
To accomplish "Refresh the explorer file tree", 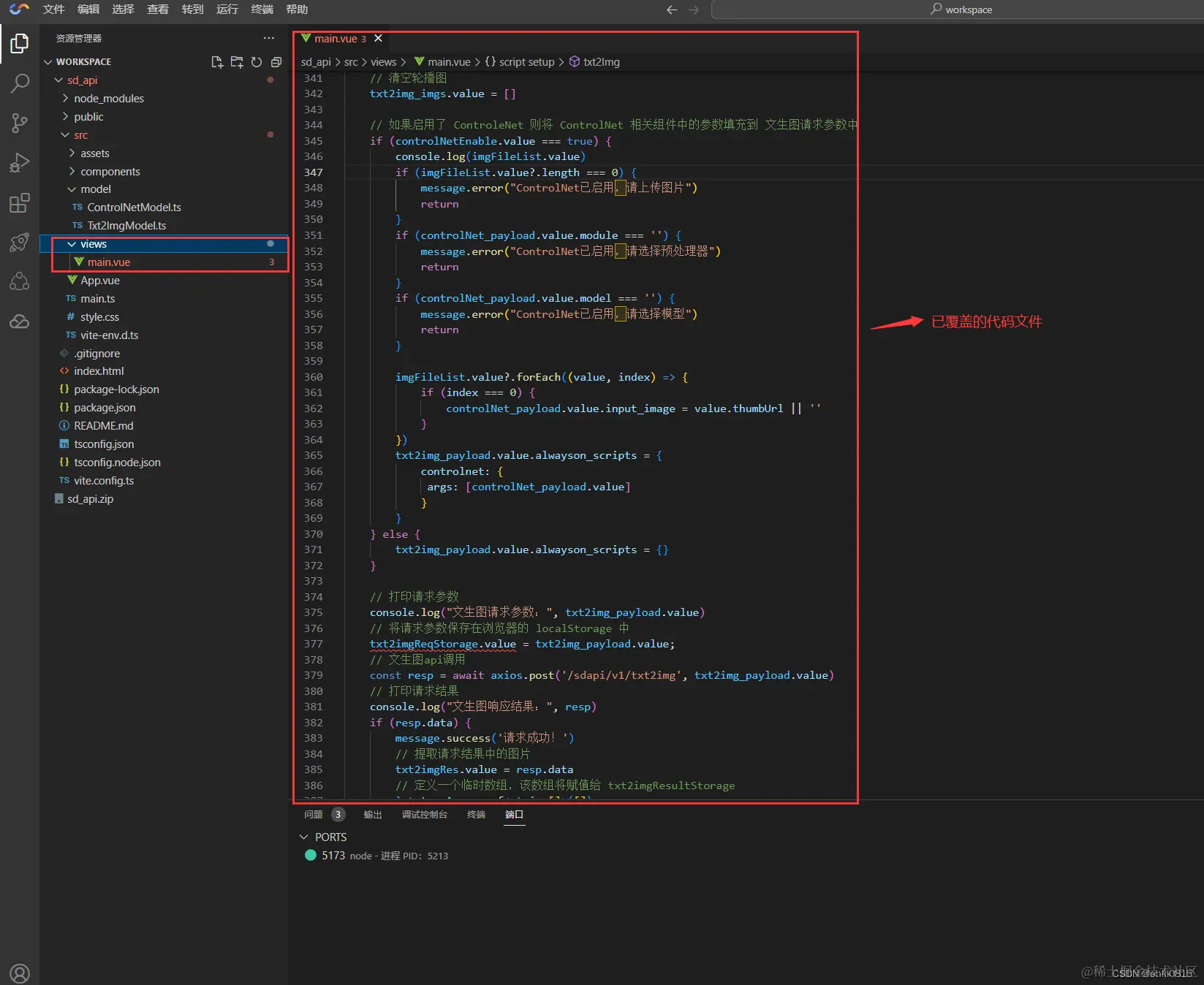I will click(257, 62).
